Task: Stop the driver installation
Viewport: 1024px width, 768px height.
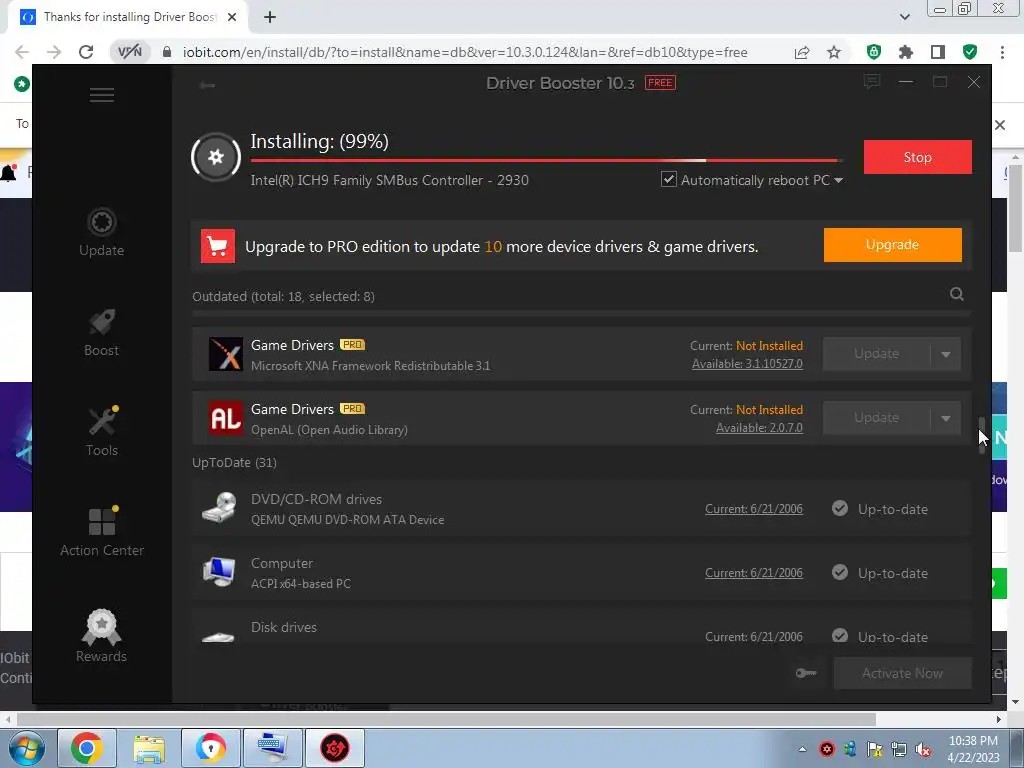Action: [918, 157]
